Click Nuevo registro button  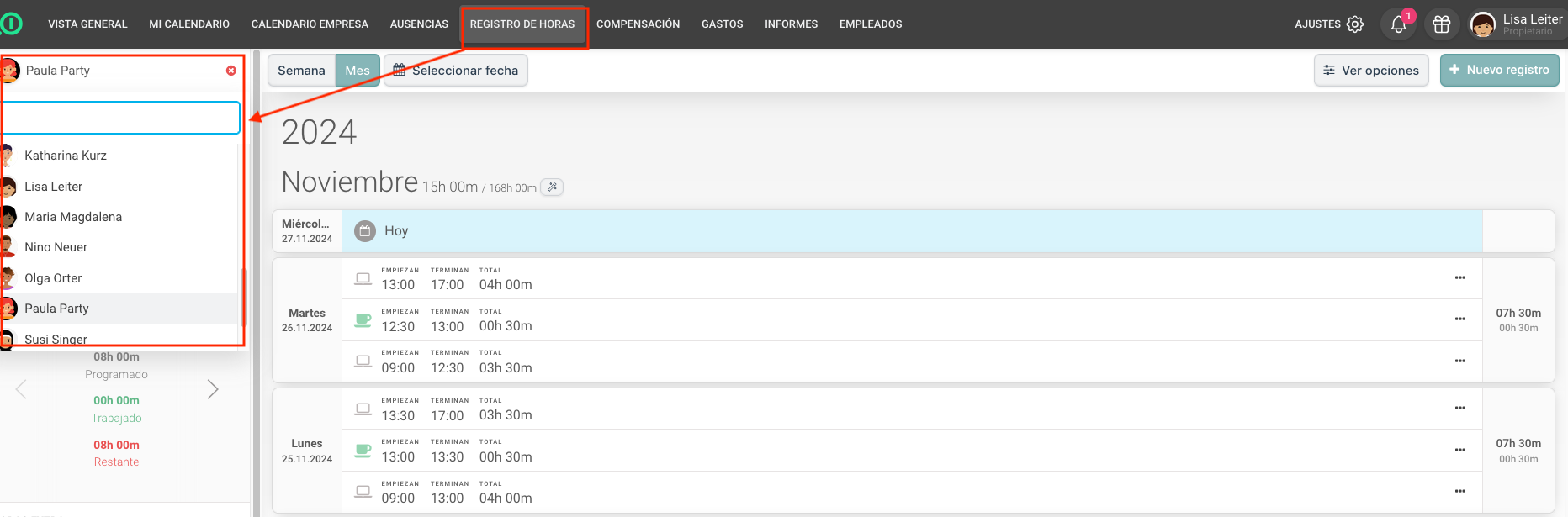coord(1499,71)
